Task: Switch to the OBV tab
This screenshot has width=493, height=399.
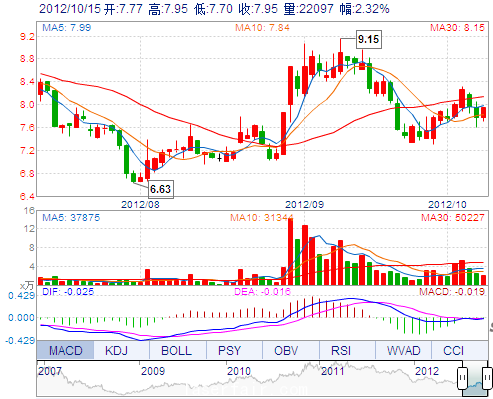Action: tap(286, 350)
